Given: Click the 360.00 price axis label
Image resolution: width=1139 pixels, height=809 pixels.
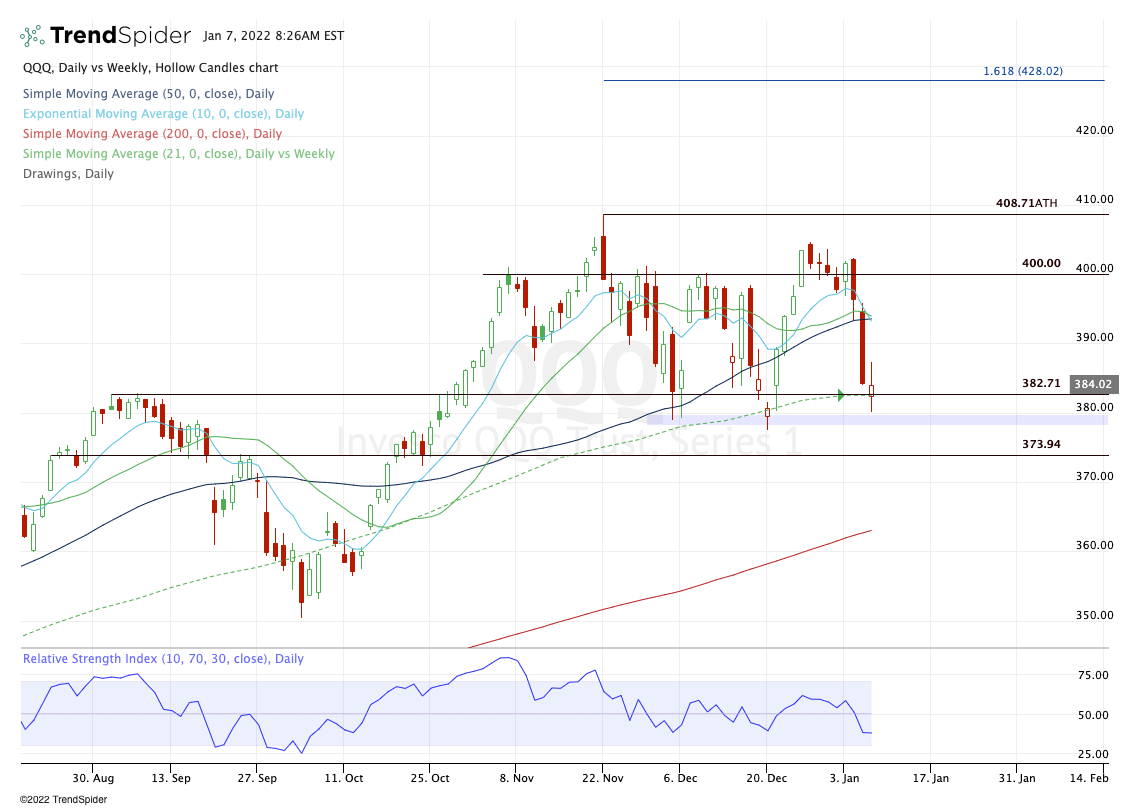Looking at the screenshot, I should click(1094, 545).
